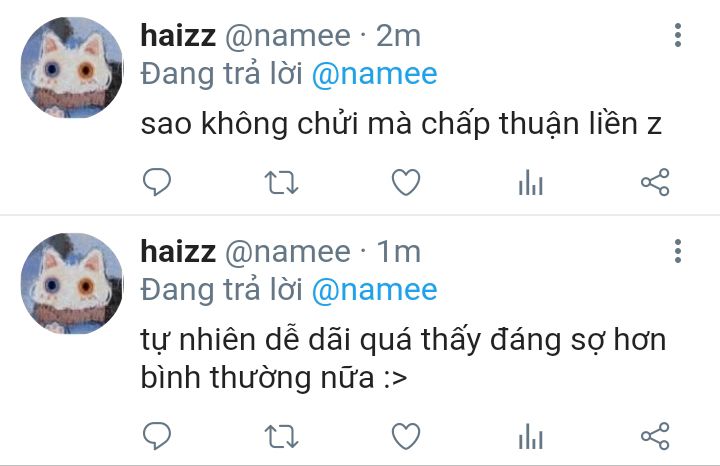The image size is (720, 466).
Task: Share the first tweet
Action: click(x=655, y=182)
